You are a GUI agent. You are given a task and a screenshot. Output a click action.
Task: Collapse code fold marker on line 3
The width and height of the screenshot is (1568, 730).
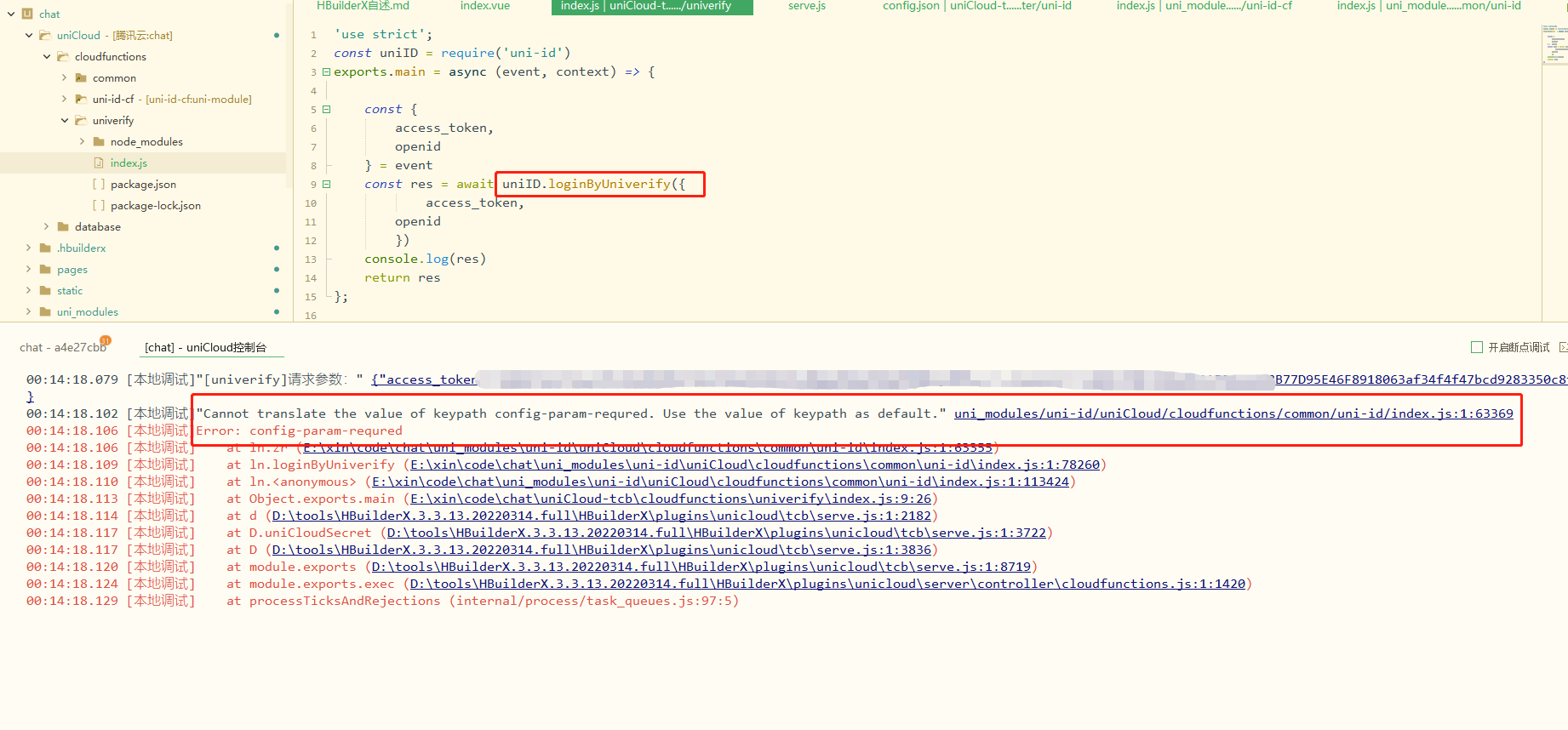(x=326, y=72)
